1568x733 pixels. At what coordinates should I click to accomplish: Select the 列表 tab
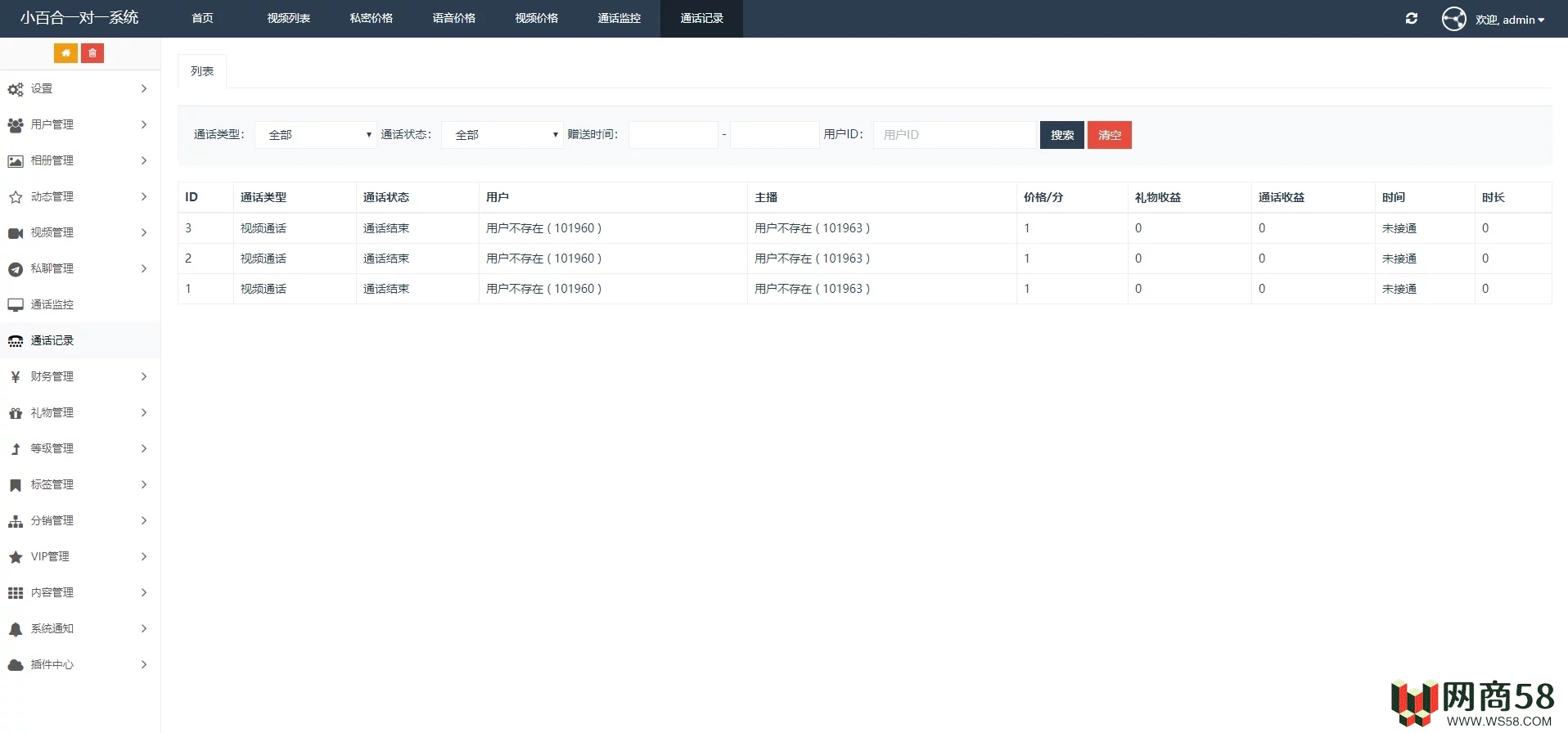point(202,71)
